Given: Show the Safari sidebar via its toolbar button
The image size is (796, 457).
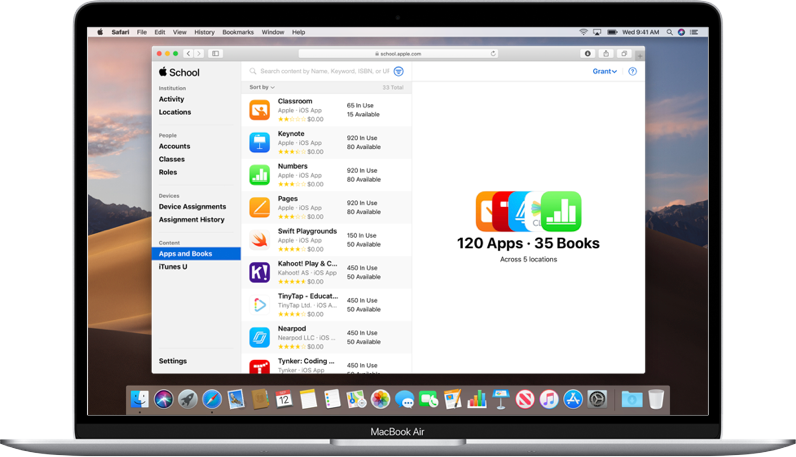Looking at the screenshot, I should pos(215,53).
